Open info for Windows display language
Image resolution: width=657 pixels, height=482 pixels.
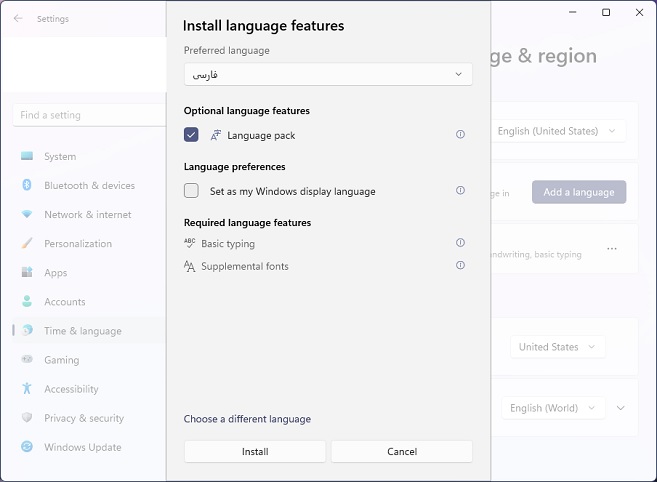pos(460,190)
